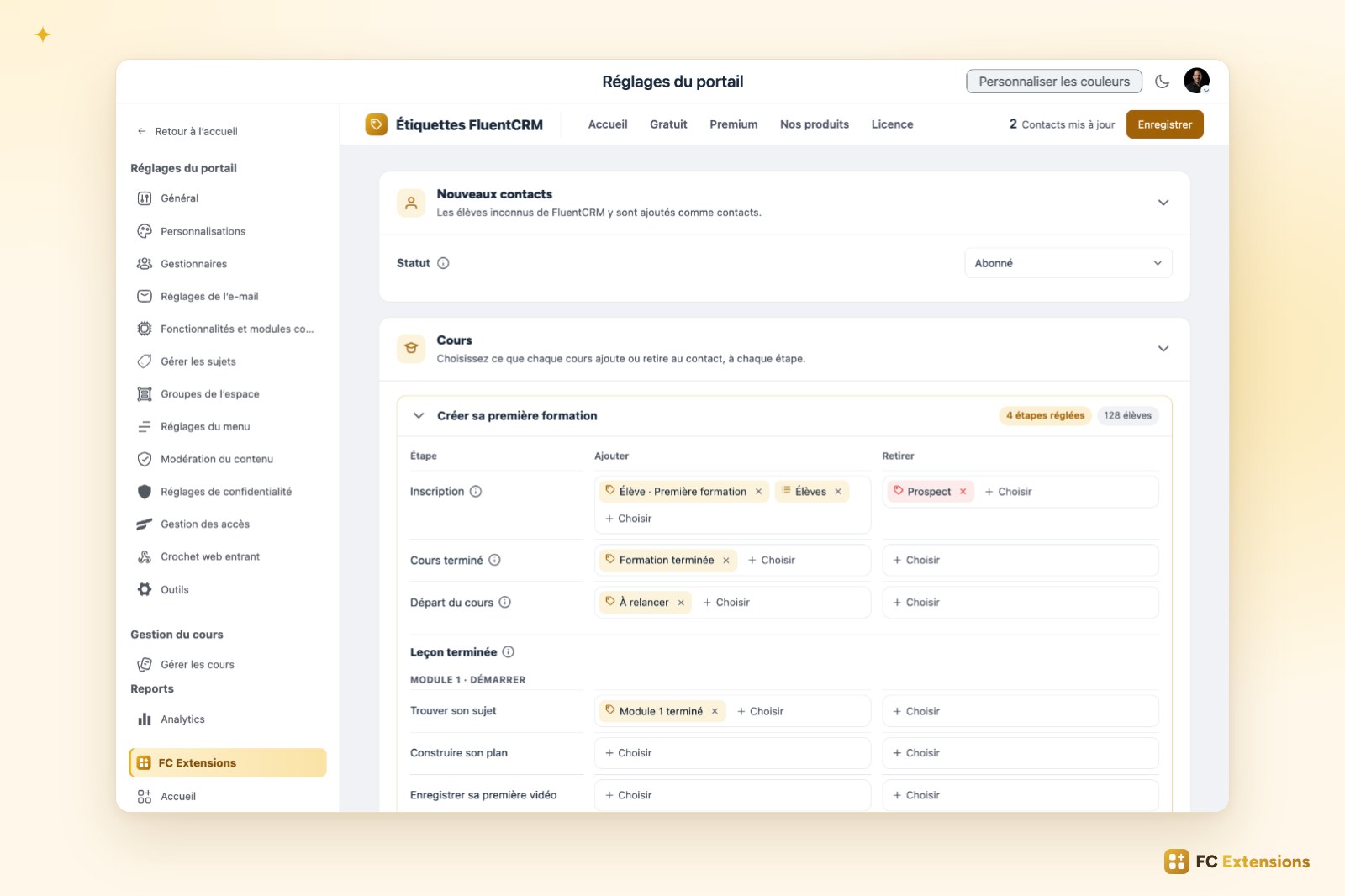This screenshot has width=1345, height=896.
Task: Click the Crochet web entrant webhook icon
Action: 145,556
